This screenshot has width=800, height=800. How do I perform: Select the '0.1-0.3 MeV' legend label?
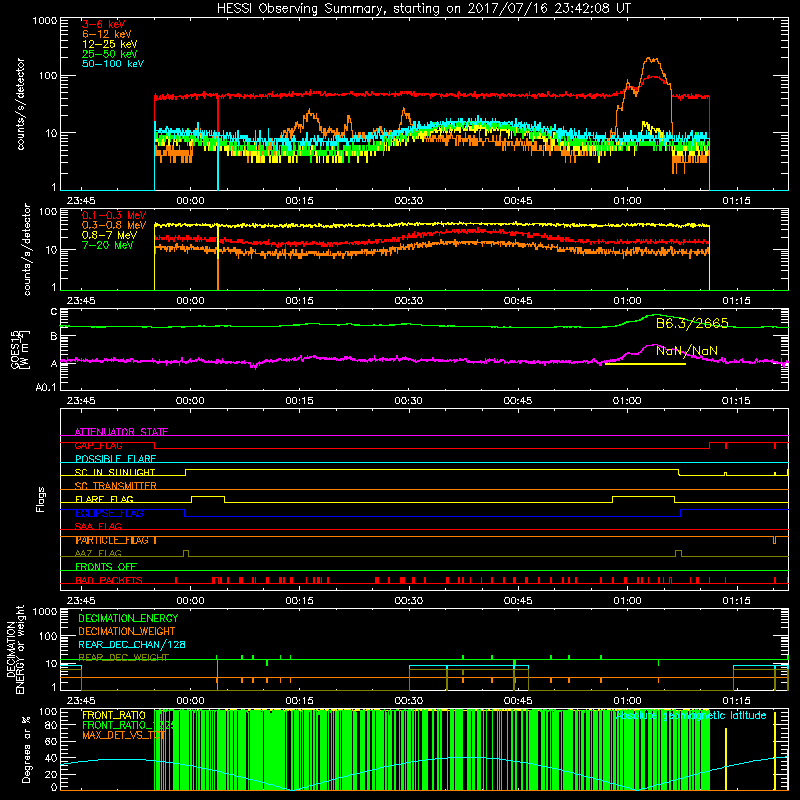[x=114, y=215]
